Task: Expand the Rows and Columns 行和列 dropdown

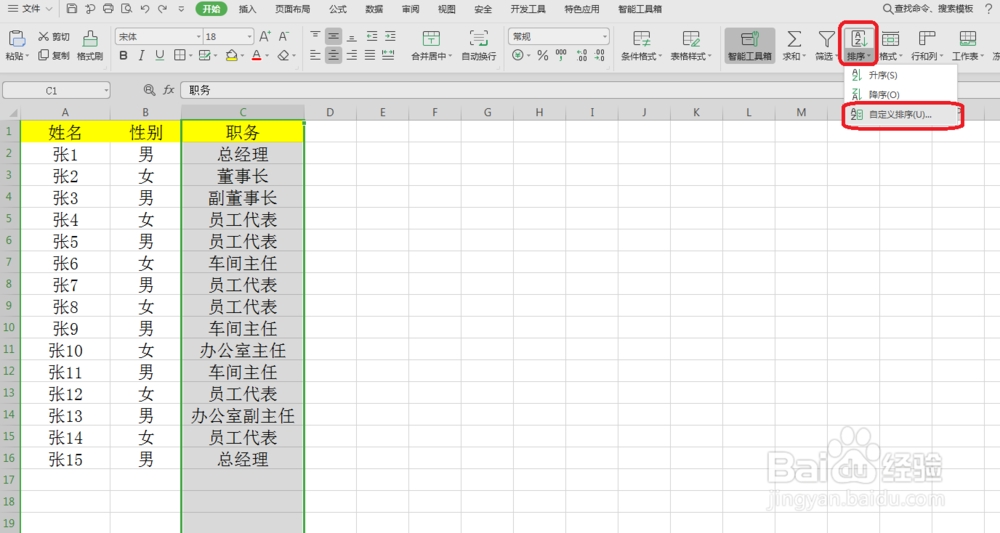Action: 941,57
